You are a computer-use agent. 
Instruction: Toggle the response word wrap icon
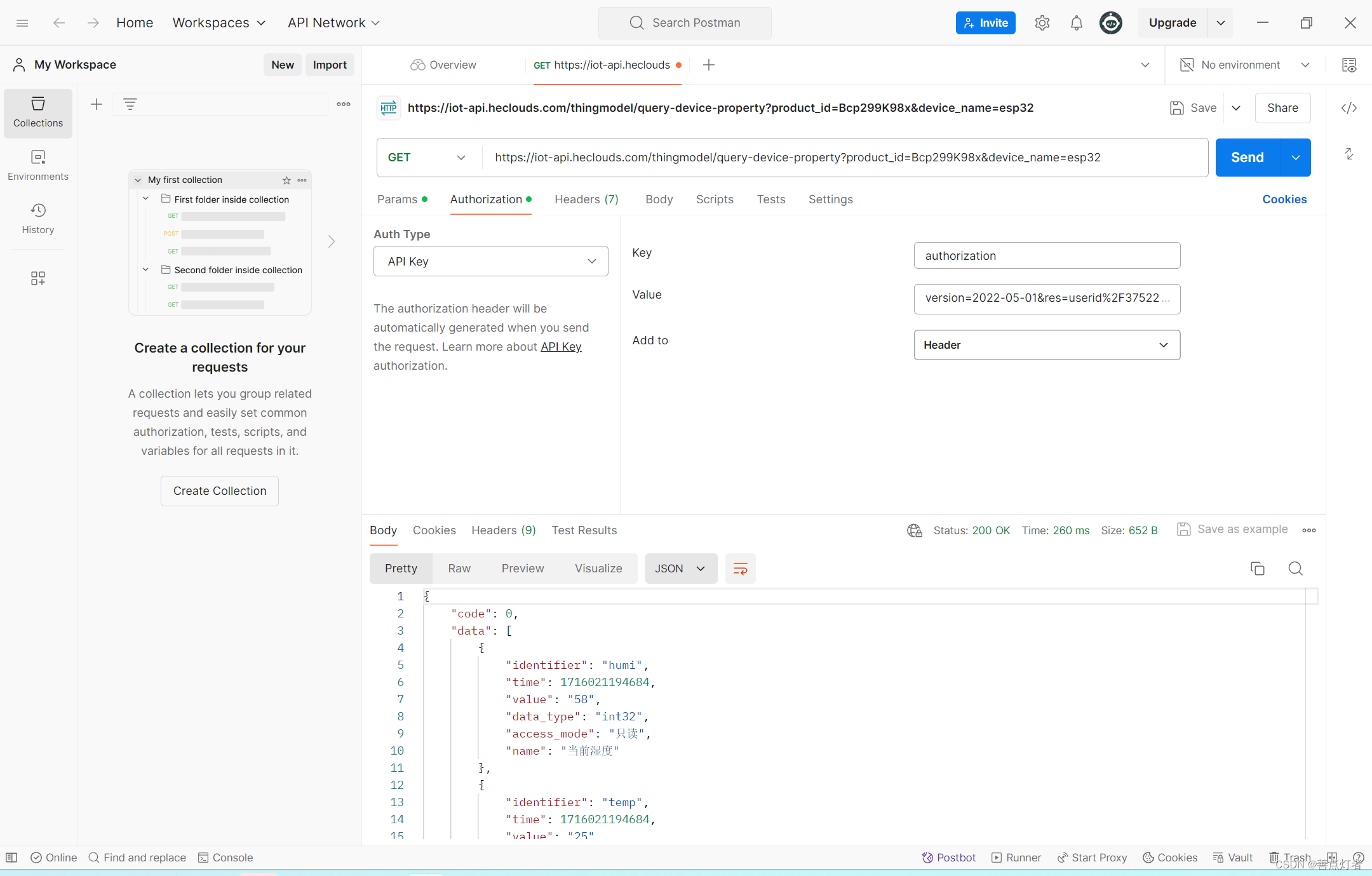click(741, 569)
